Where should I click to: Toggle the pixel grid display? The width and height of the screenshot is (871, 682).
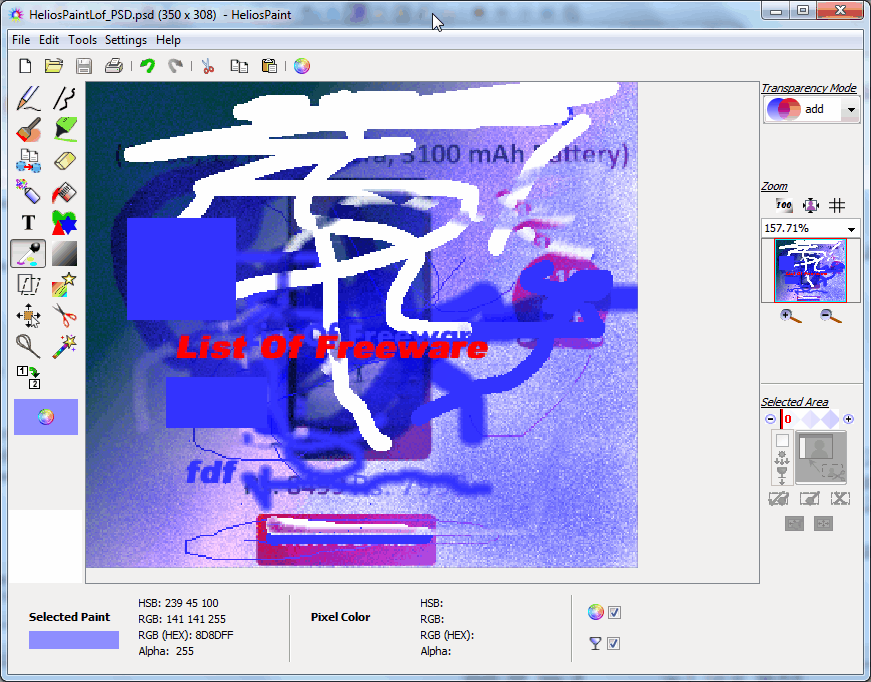tap(837, 205)
